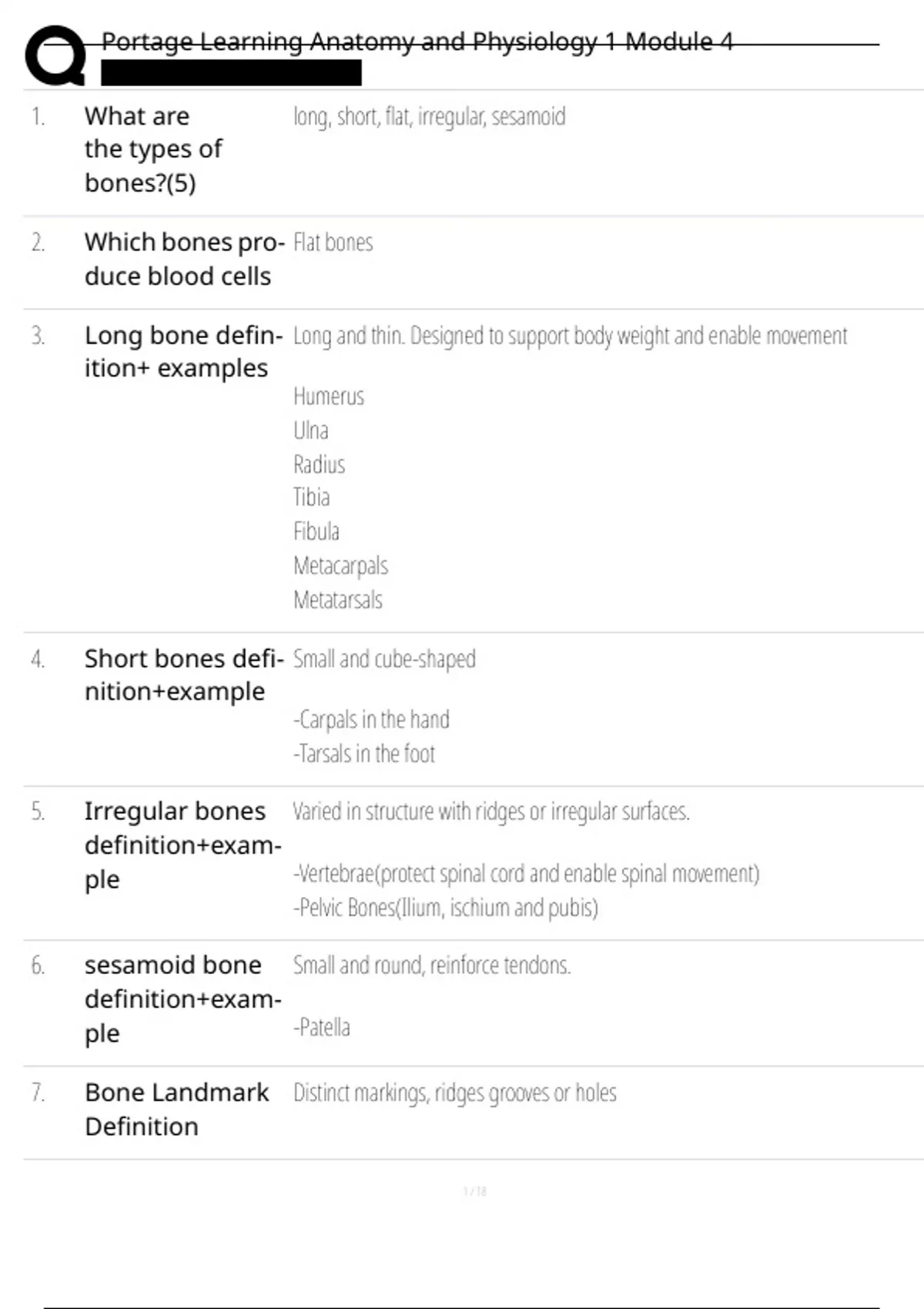Click "Metatarsals" in the long bone list
Screen dimensions: 924x1309
[x=337, y=600]
